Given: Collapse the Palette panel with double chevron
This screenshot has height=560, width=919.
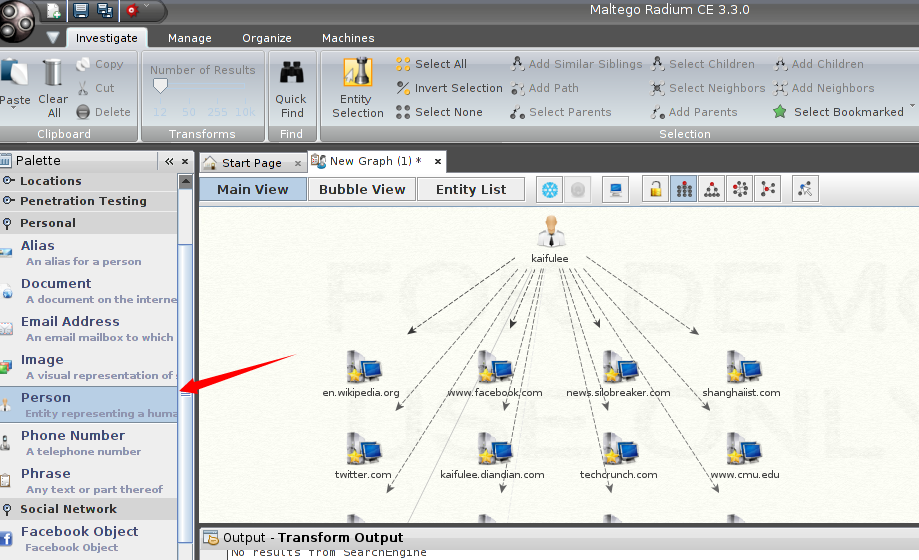Looking at the screenshot, I should click(169, 161).
